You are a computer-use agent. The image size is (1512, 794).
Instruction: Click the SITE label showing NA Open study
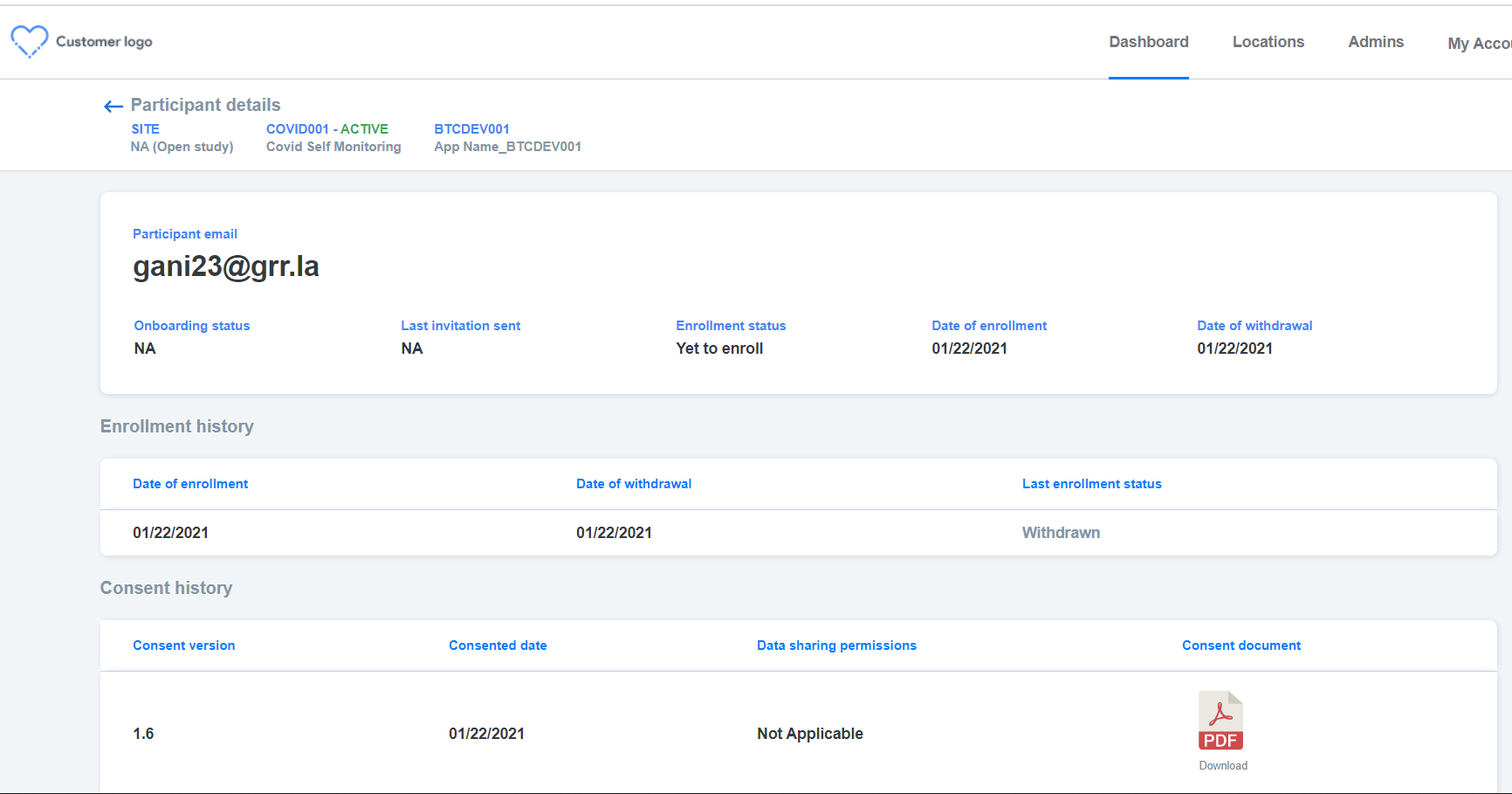point(145,128)
